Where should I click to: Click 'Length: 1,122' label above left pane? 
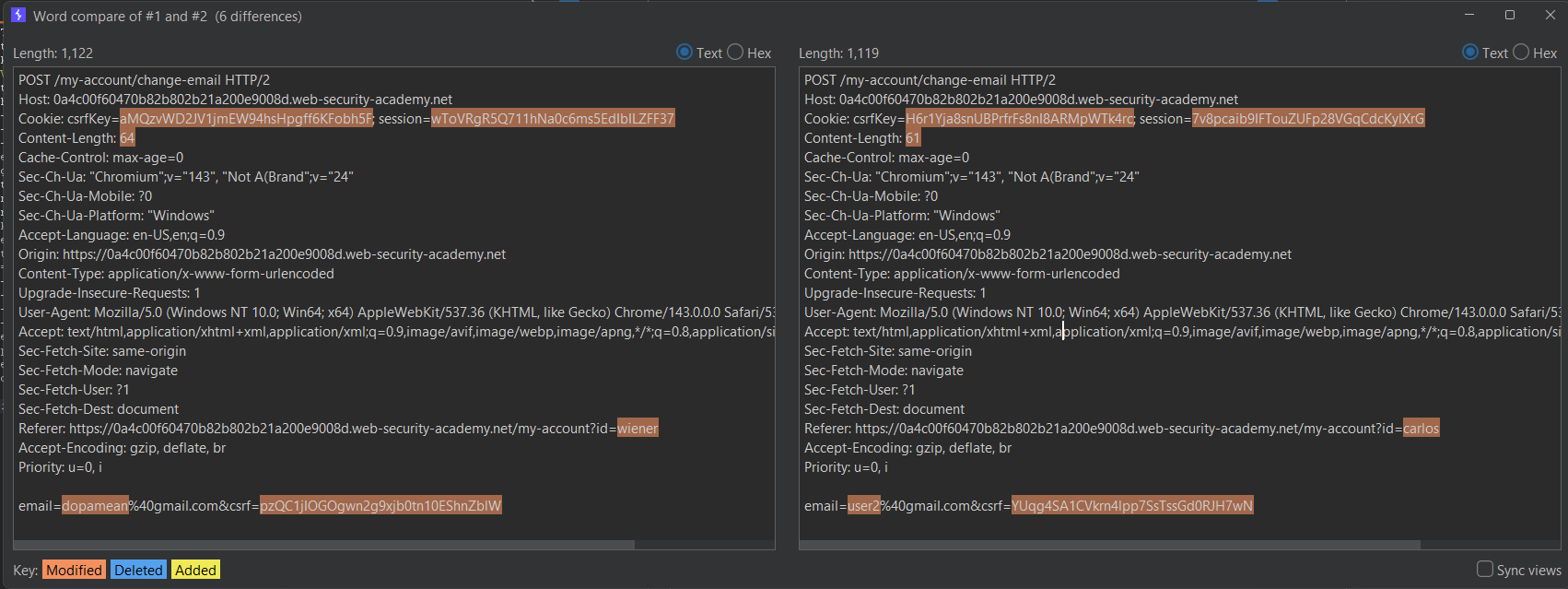coord(53,53)
